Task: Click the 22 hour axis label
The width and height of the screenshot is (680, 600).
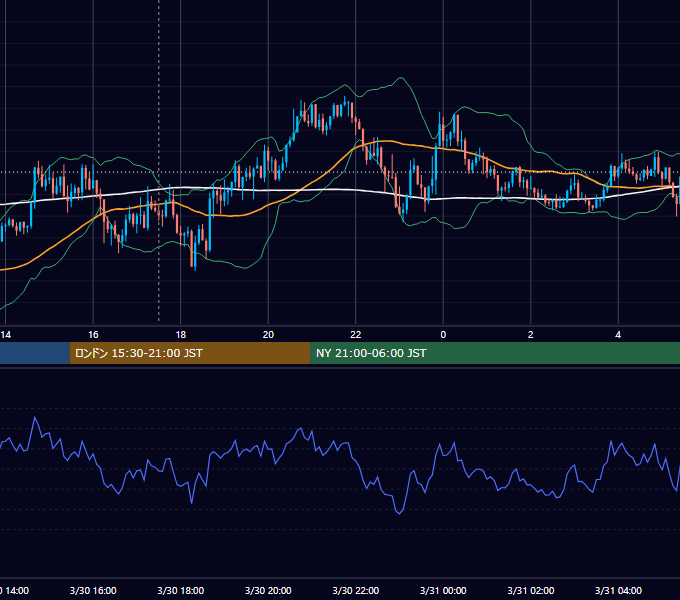Action: (356, 335)
